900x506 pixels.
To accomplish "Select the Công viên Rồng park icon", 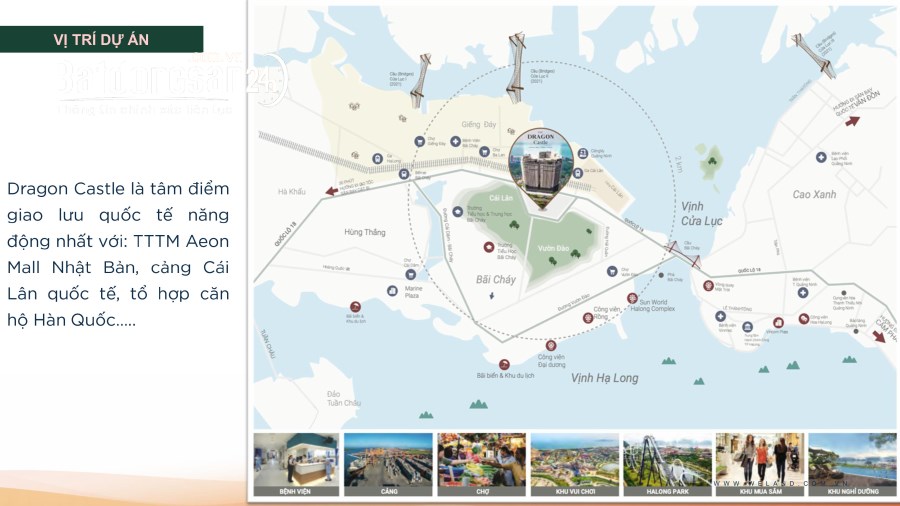I will [587, 318].
